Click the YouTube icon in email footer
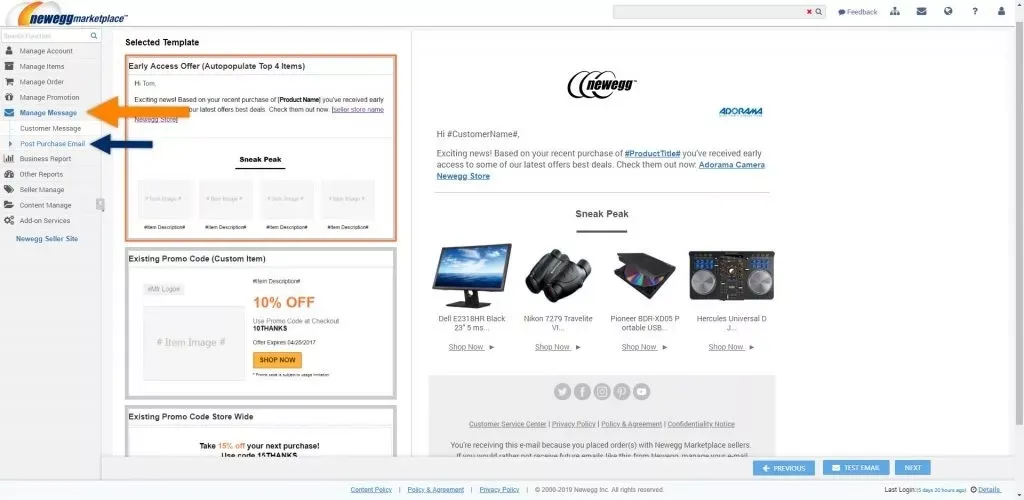This screenshot has width=1024, height=500. coord(641,392)
